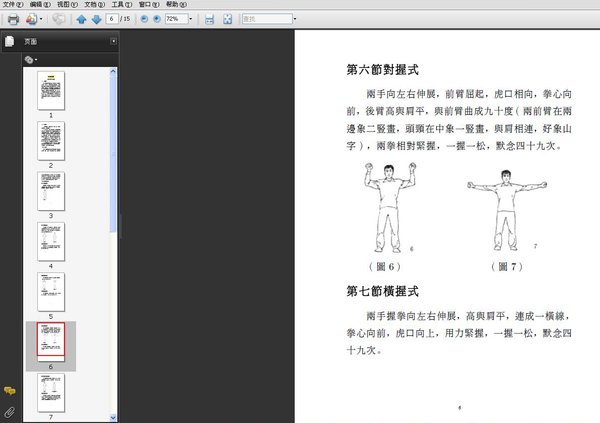Screen dimensions: 600x423
Task: Click the thumbnail options gear icon
Action: tap(29, 60)
